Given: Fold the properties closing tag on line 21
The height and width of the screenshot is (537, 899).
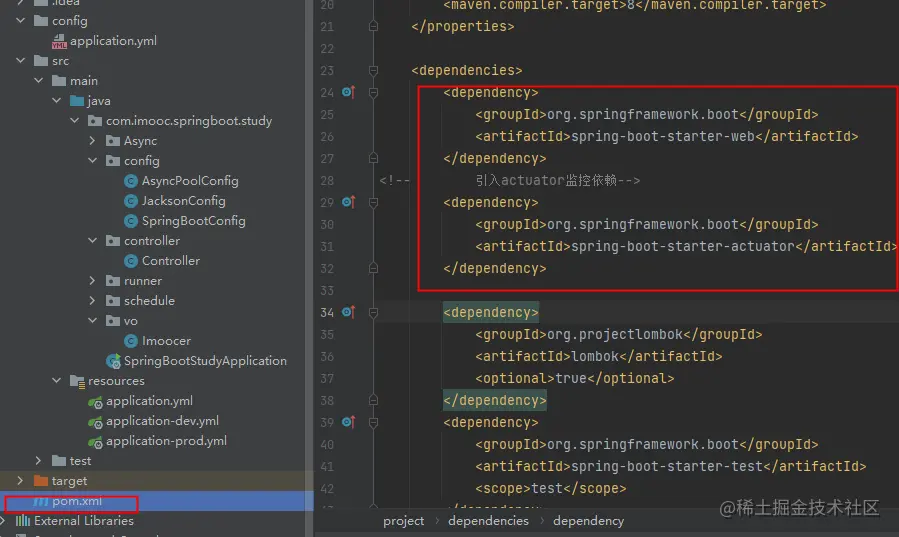Looking at the screenshot, I should click(373, 26).
